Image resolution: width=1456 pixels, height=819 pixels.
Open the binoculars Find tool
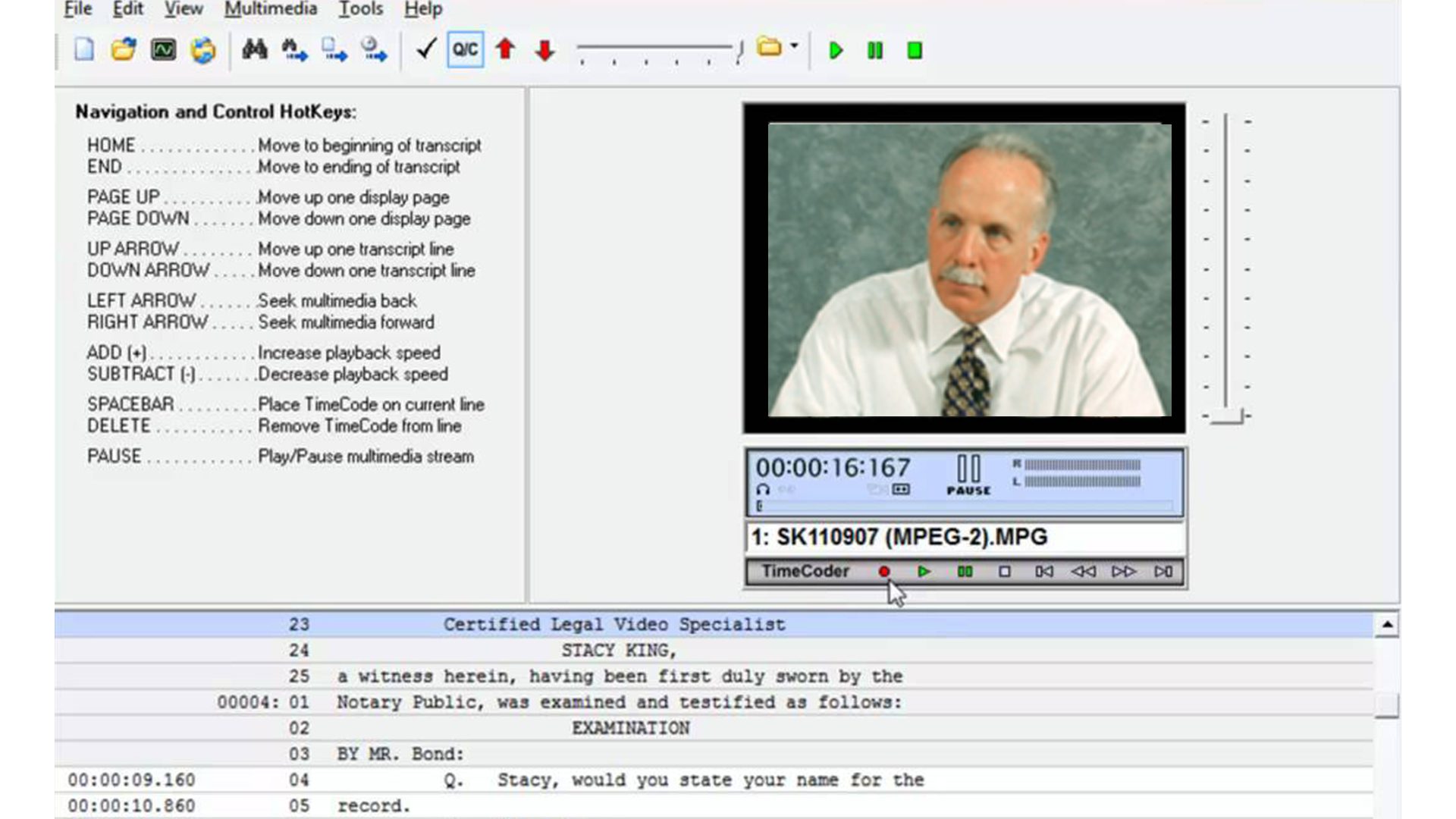pos(256,50)
